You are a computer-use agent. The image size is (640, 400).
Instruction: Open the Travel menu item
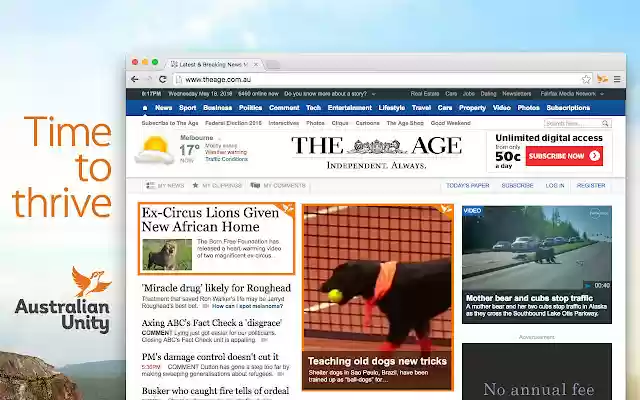pos(421,108)
